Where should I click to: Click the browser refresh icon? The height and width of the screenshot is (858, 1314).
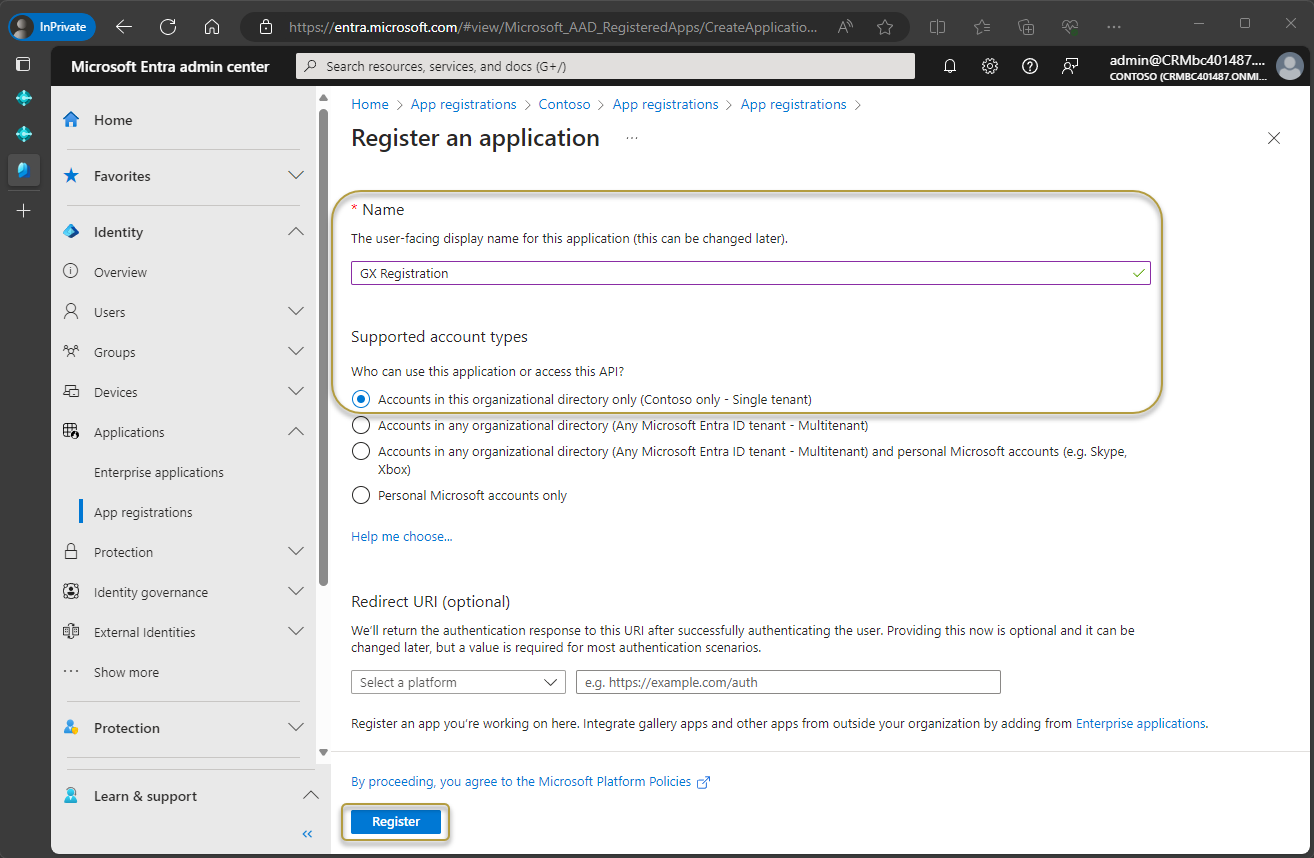pos(168,27)
